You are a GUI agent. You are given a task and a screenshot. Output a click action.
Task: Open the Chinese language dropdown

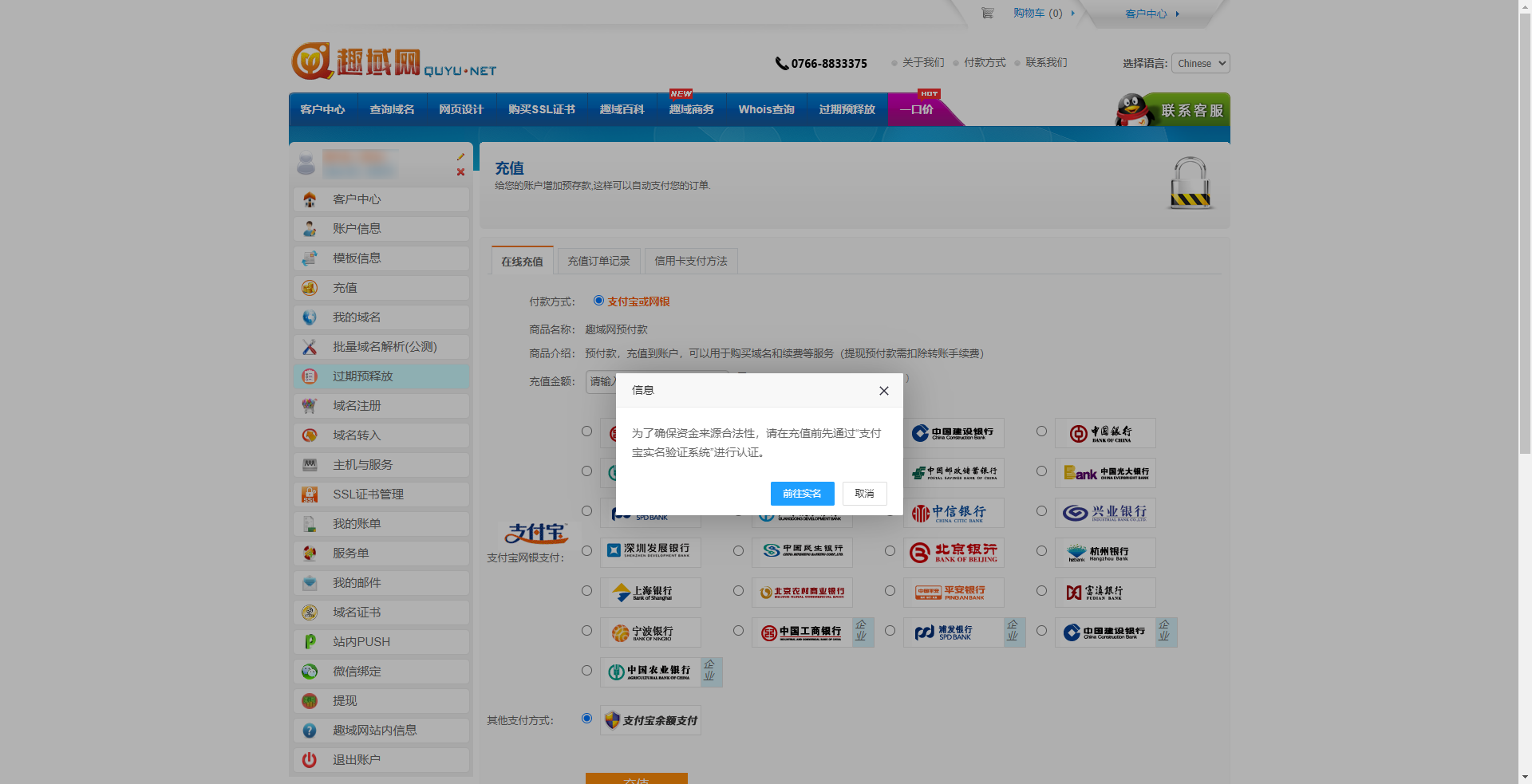pos(1200,63)
